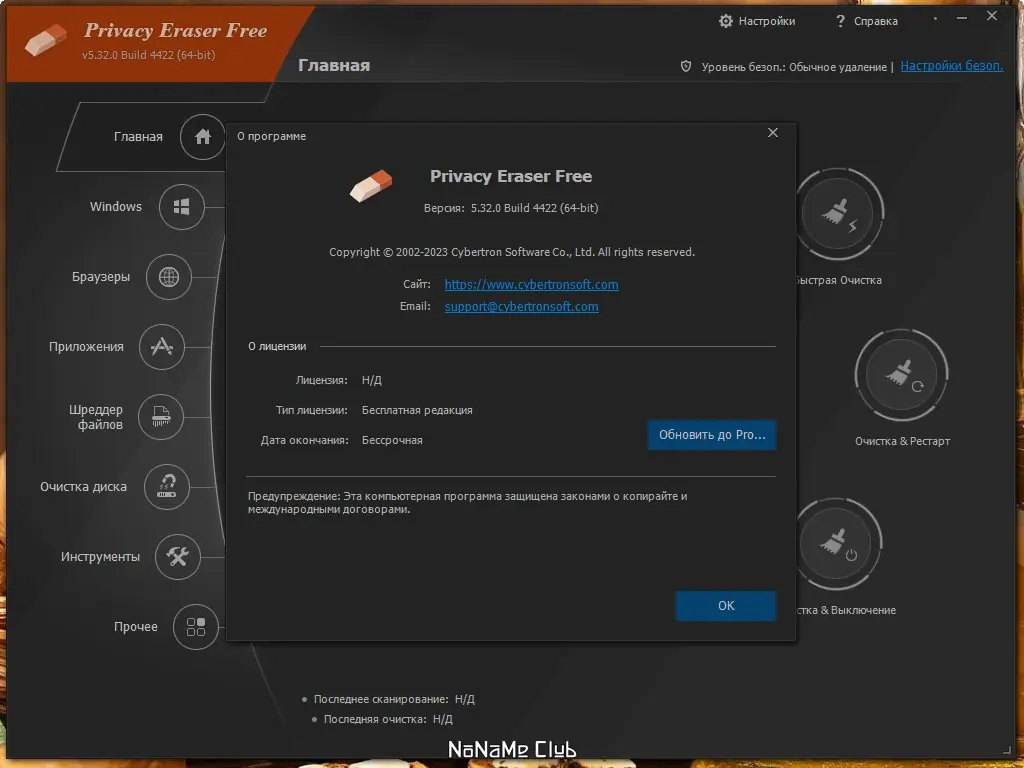Image resolution: width=1024 pixels, height=768 pixels.
Task: Open the cybertronsoft.com website link
Action: [531, 284]
